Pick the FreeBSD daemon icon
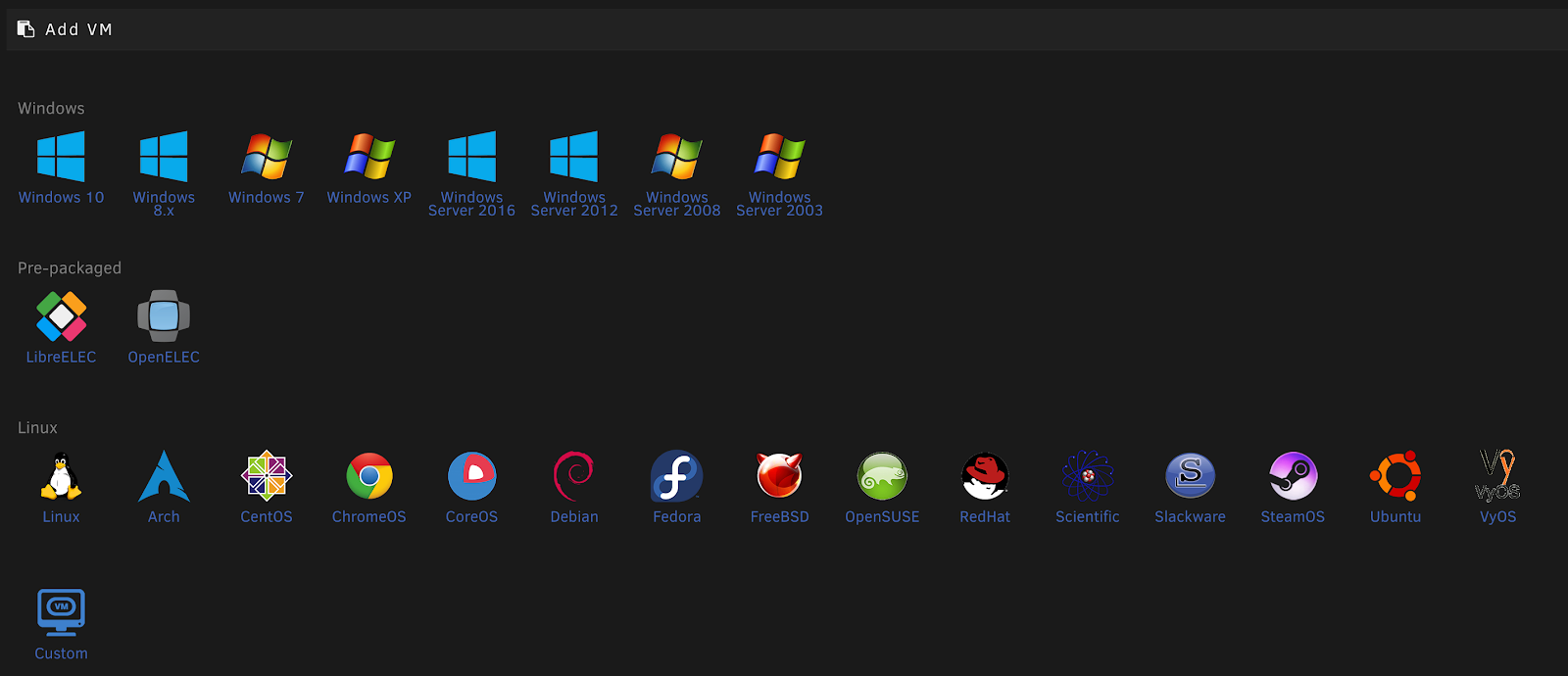The height and width of the screenshot is (676, 1568). tap(780, 476)
